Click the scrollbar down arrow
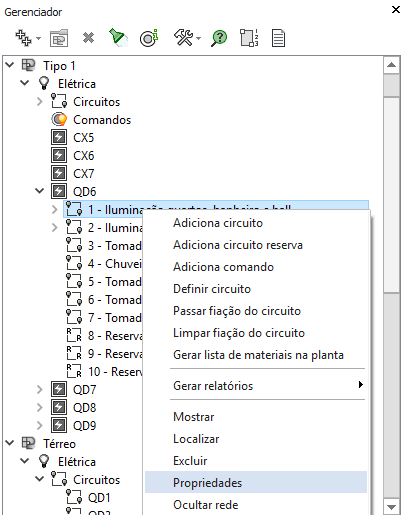 (x=391, y=507)
